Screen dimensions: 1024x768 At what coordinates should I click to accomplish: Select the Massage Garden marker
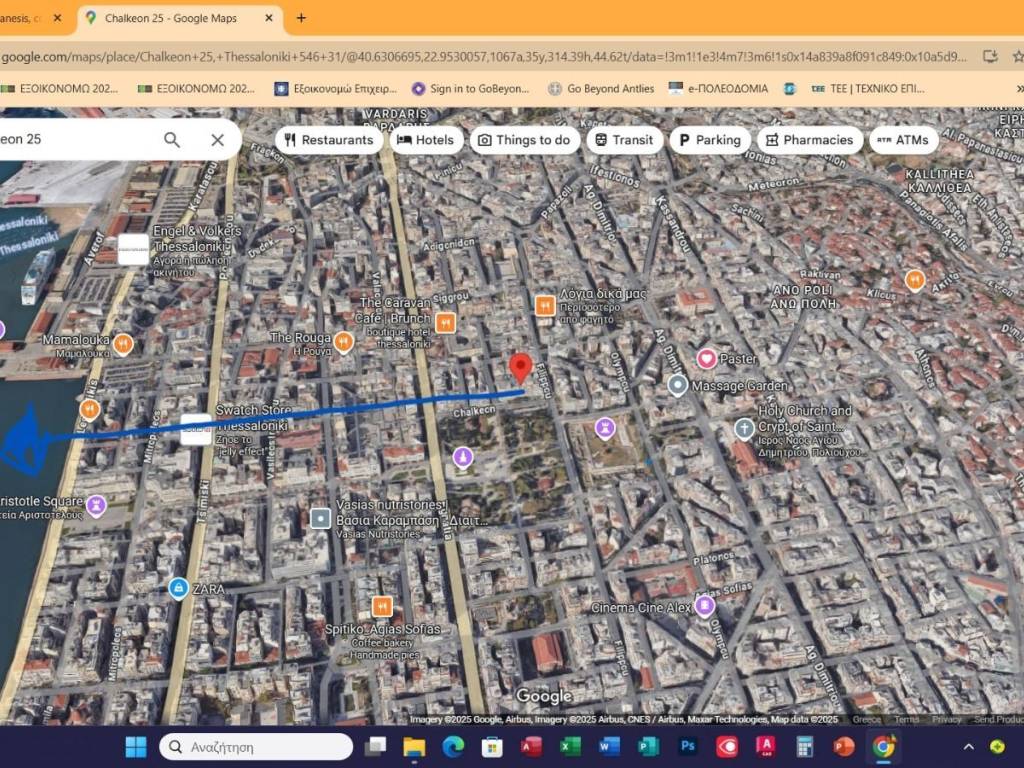pos(677,385)
